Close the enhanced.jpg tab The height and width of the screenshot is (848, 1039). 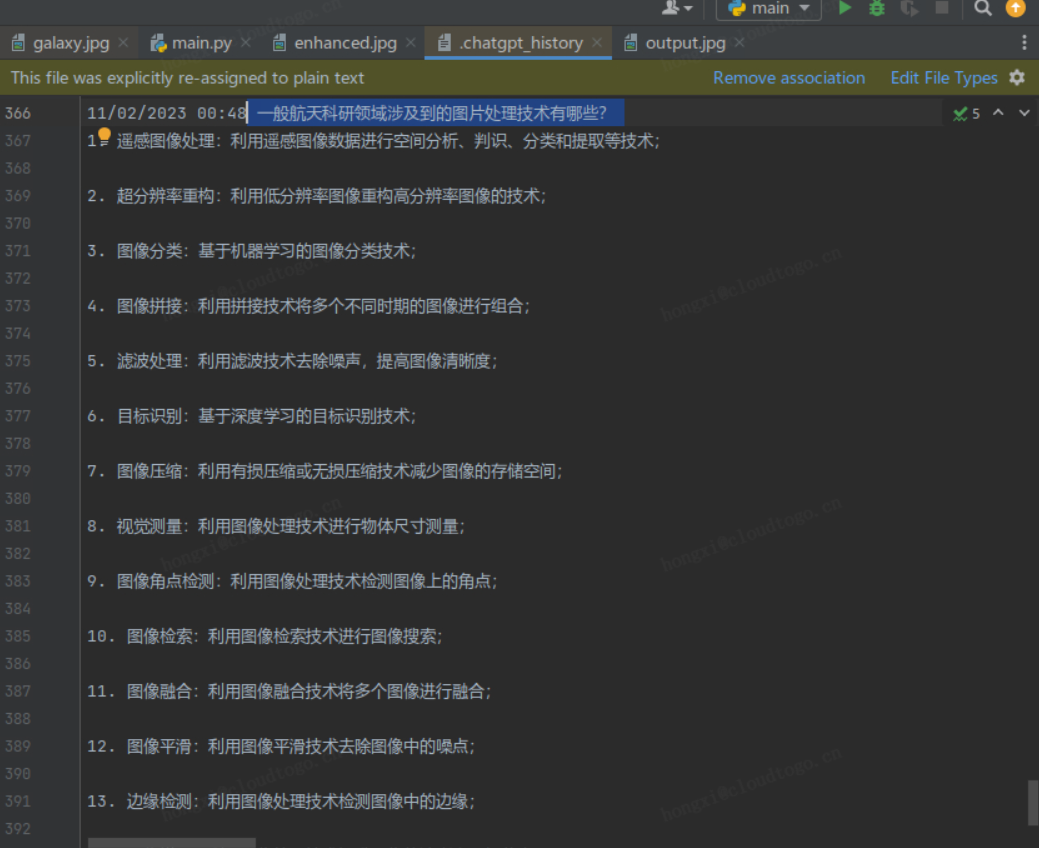tap(410, 42)
